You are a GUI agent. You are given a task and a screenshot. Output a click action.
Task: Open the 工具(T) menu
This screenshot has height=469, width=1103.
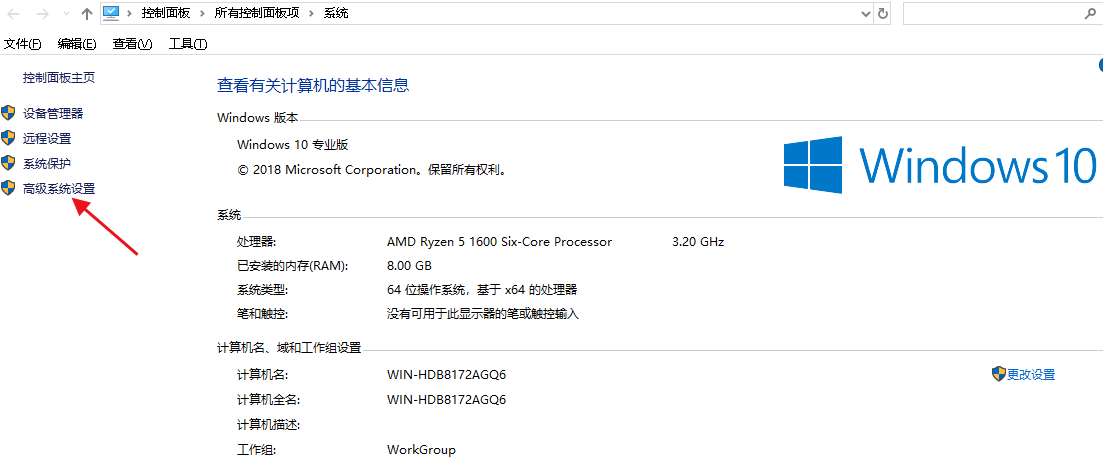click(188, 44)
